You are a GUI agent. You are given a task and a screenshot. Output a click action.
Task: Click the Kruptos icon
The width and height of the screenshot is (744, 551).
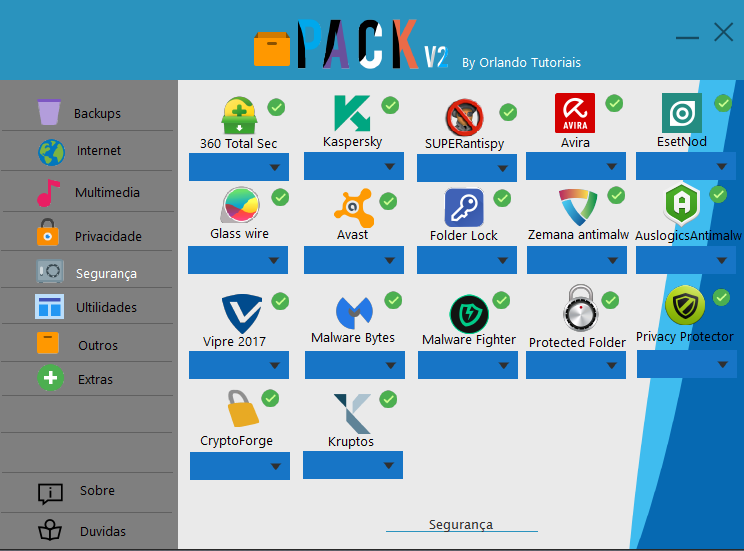tap(353, 413)
